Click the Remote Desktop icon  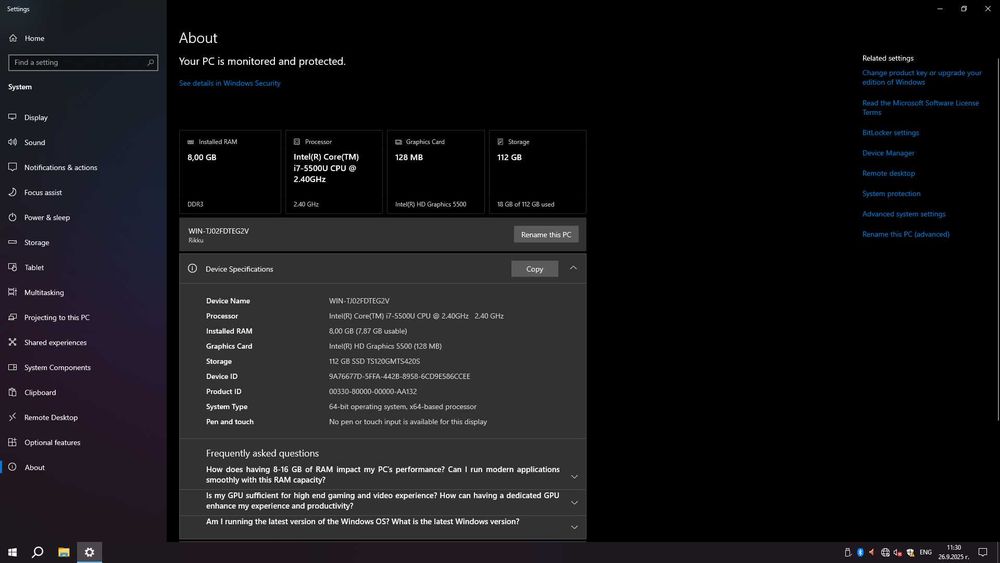point(12,417)
